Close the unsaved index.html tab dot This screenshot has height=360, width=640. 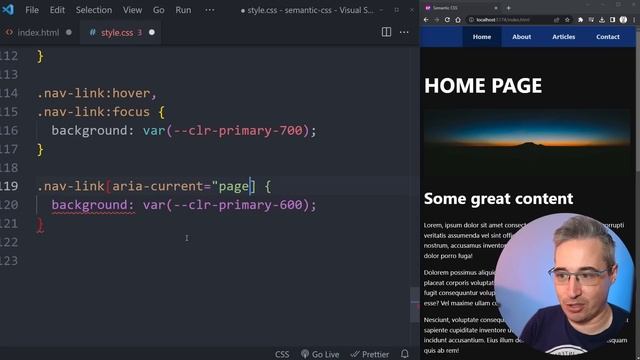[x=69, y=32]
